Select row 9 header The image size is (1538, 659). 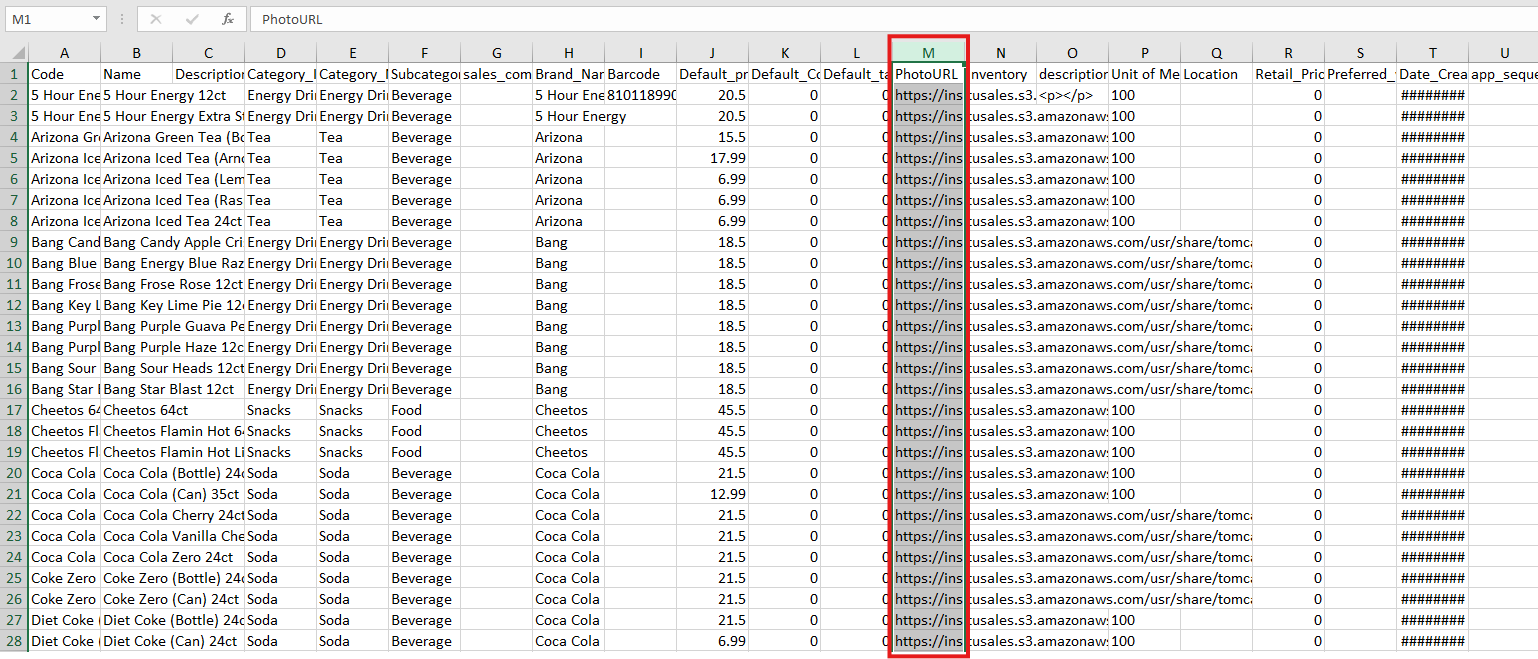point(14,242)
